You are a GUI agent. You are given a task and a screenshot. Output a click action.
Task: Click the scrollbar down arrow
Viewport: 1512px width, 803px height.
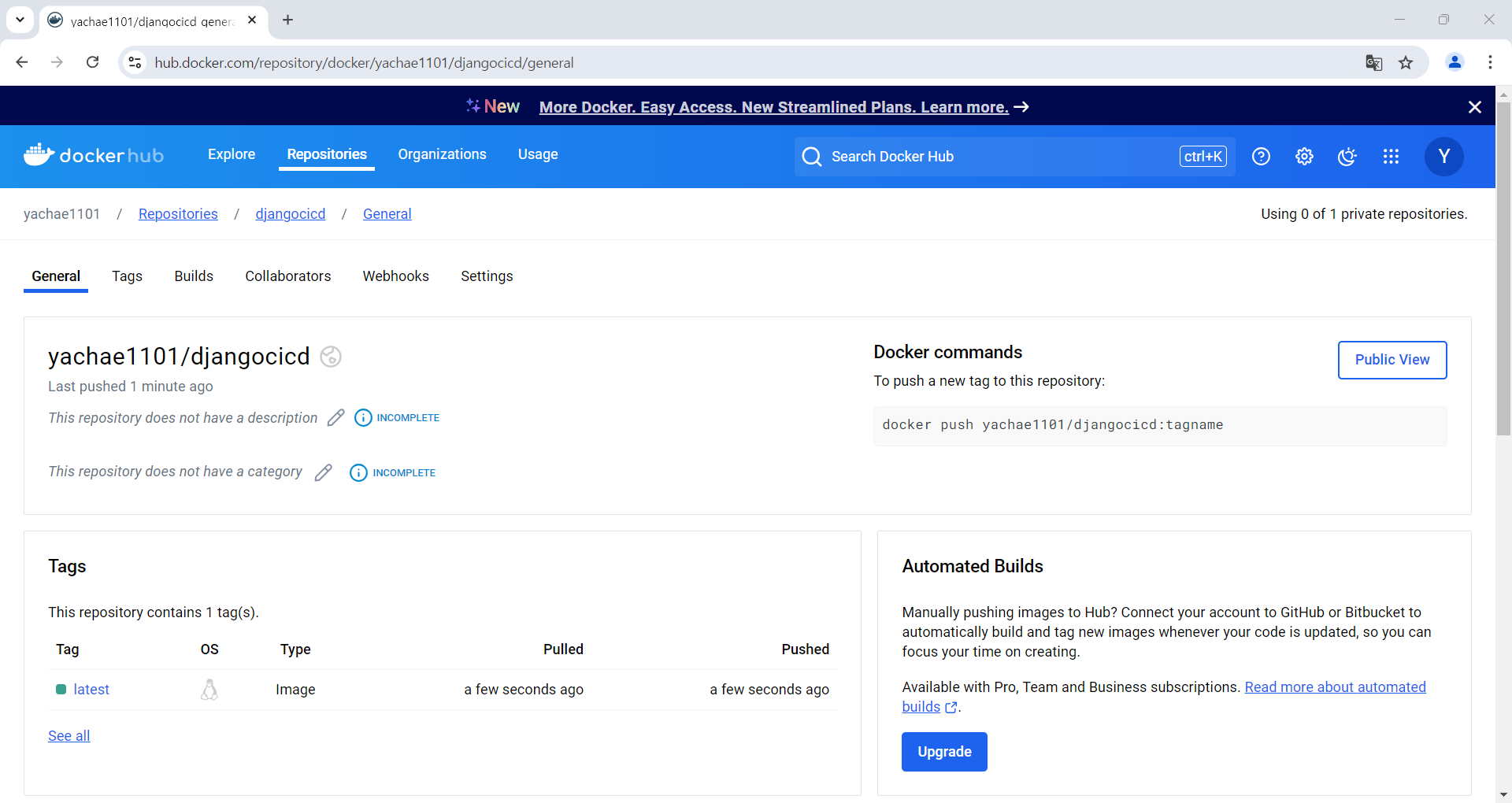(x=1503, y=795)
